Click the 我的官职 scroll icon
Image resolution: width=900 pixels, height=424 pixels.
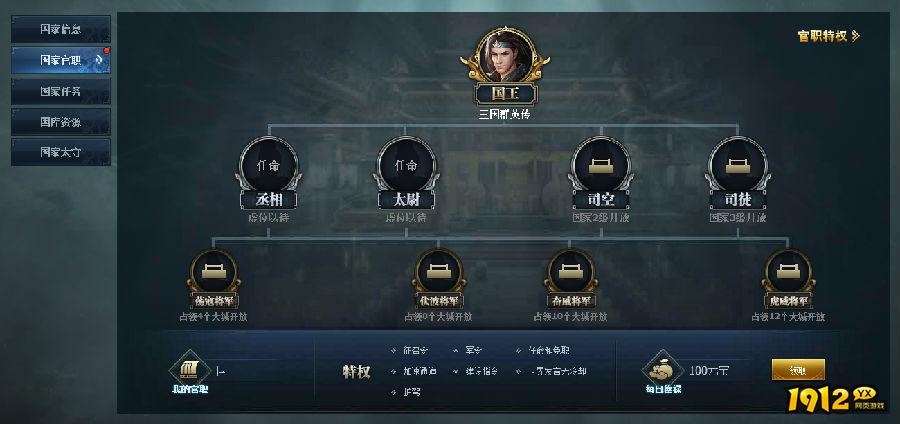(189, 369)
